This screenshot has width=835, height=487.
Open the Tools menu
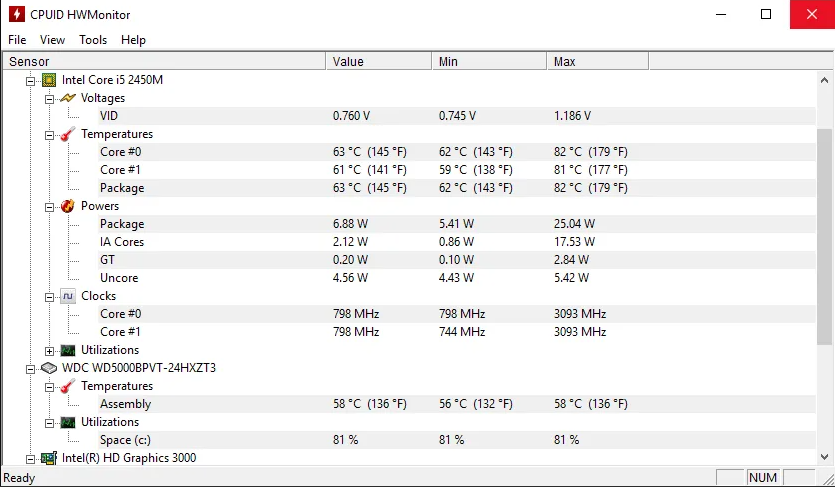click(93, 40)
